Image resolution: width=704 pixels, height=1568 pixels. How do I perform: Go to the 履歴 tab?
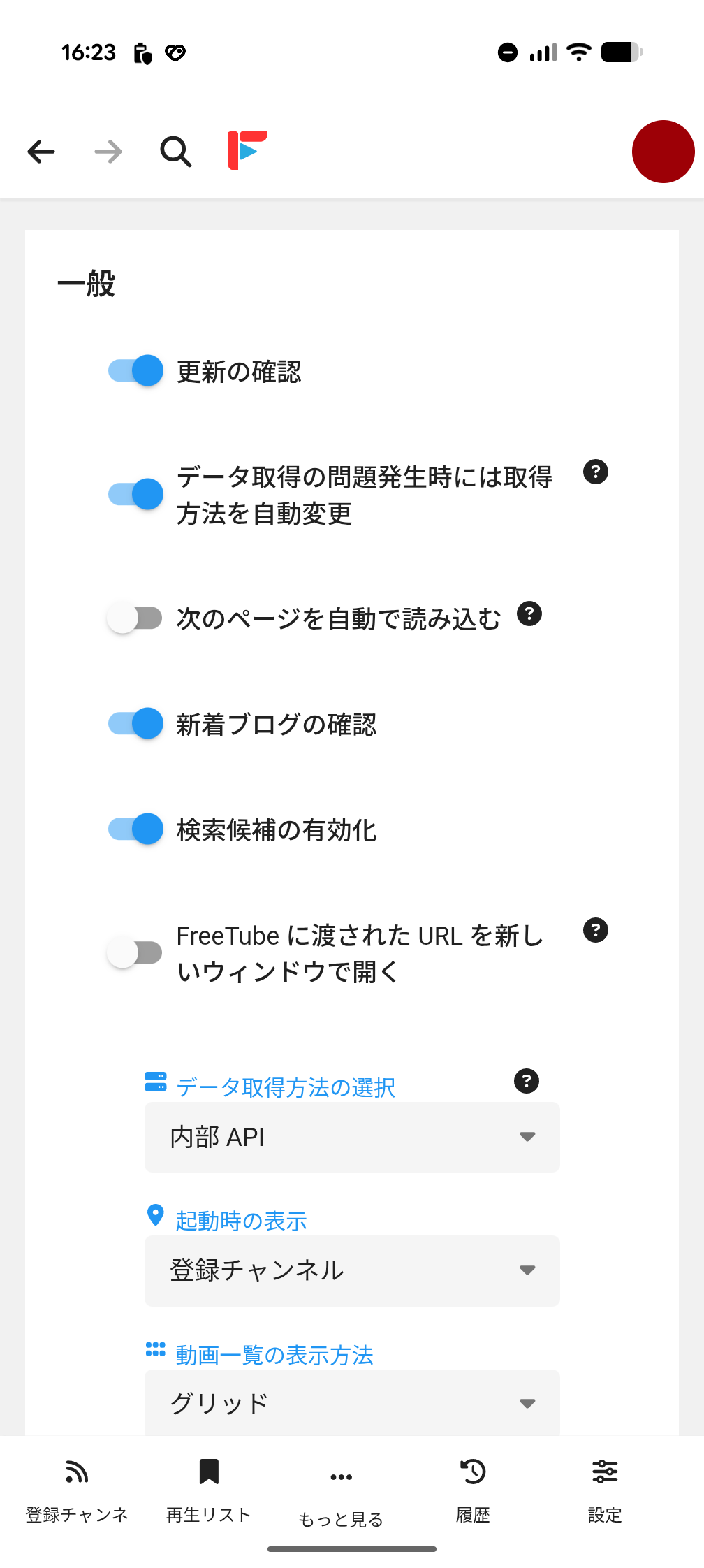pos(473,1488)
